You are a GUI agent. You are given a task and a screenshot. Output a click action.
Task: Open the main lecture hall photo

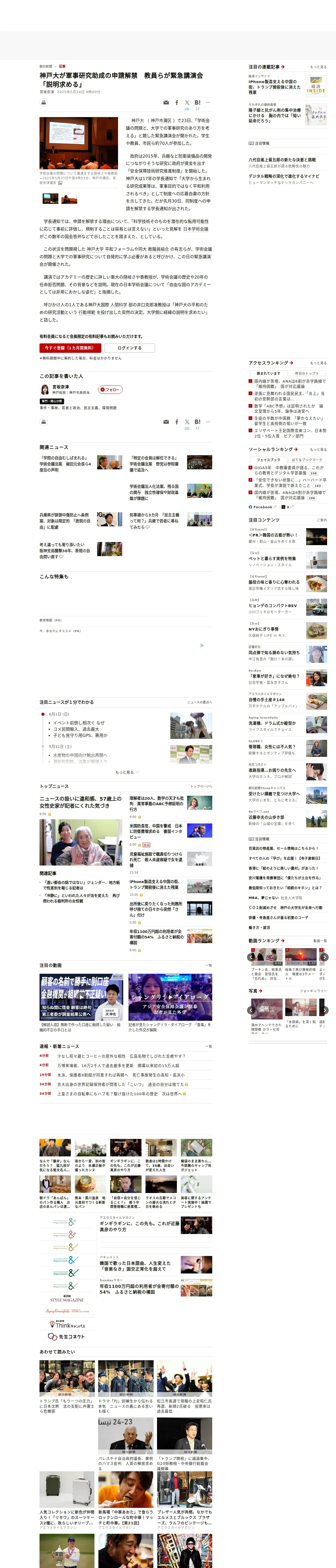coord(79,143)
